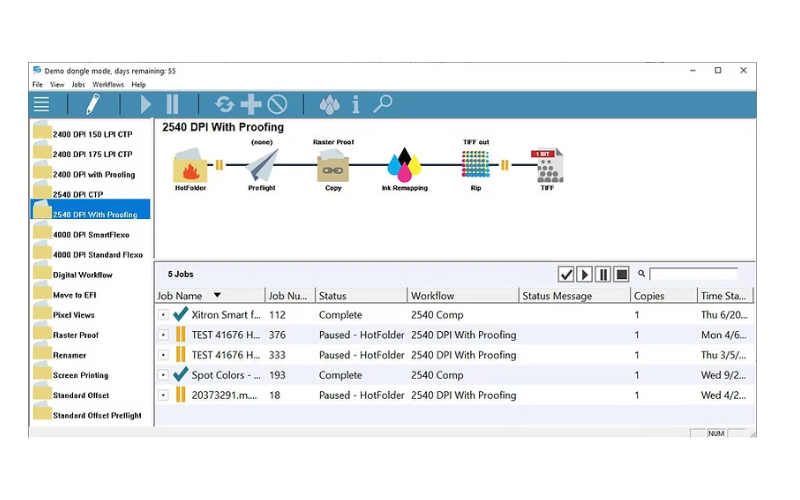
Task: Toggle the stop filter button above jobs
Action: [x=621, y=274]
